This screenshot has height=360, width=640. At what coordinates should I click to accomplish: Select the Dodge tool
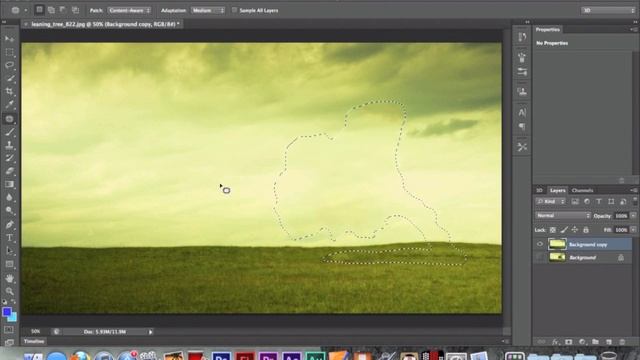(9, 211)
